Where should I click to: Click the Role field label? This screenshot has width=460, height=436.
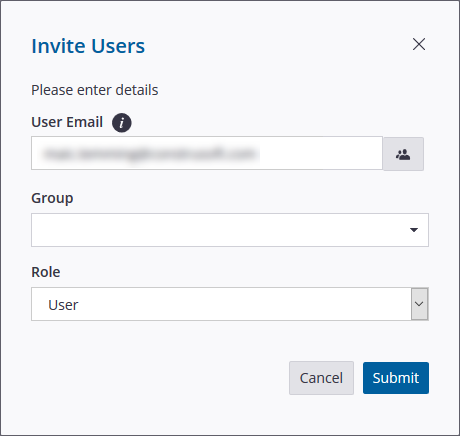(x=46, y=272)
